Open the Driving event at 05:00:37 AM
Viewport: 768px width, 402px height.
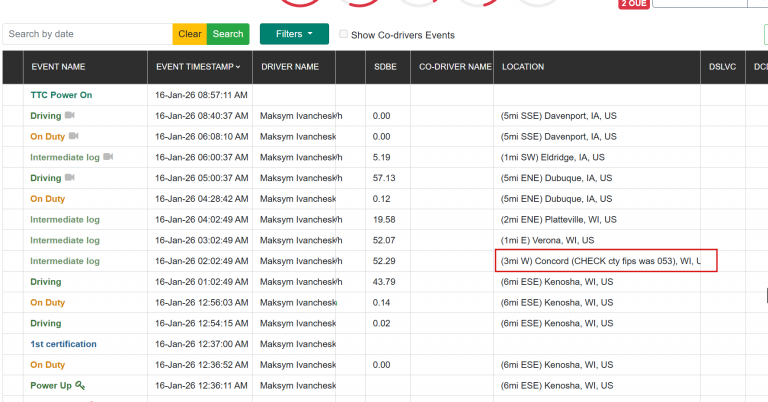click(x=46, y=178)
